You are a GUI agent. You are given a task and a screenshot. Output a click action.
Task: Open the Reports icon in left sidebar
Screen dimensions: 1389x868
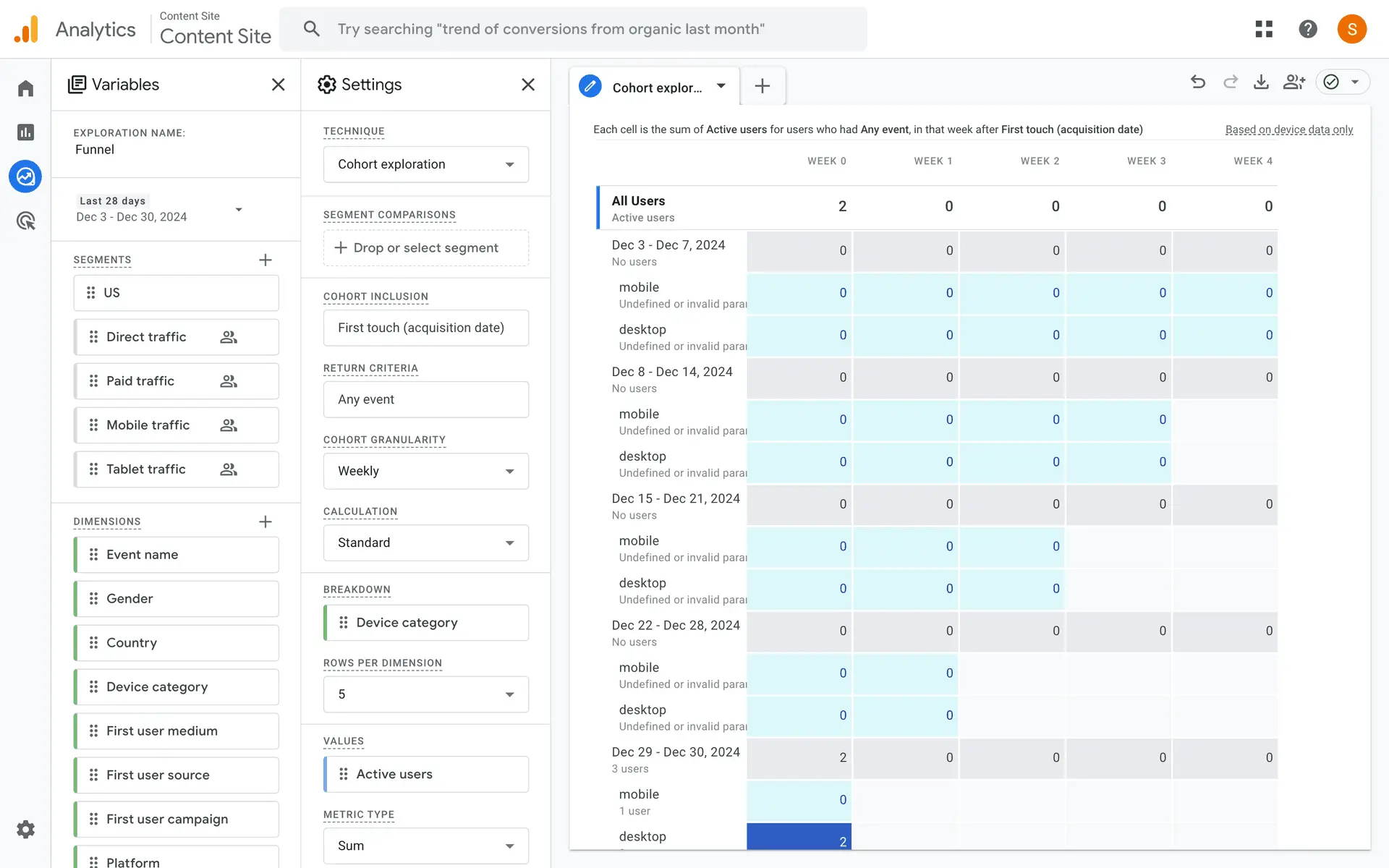(x=25, y=132)
